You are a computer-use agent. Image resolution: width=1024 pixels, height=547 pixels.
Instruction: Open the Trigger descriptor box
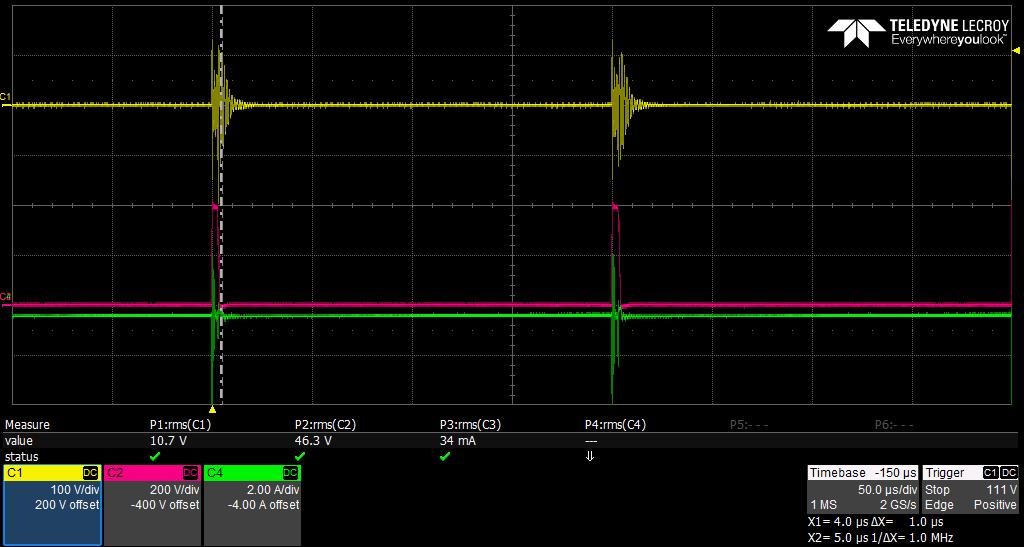click(970, 489)
